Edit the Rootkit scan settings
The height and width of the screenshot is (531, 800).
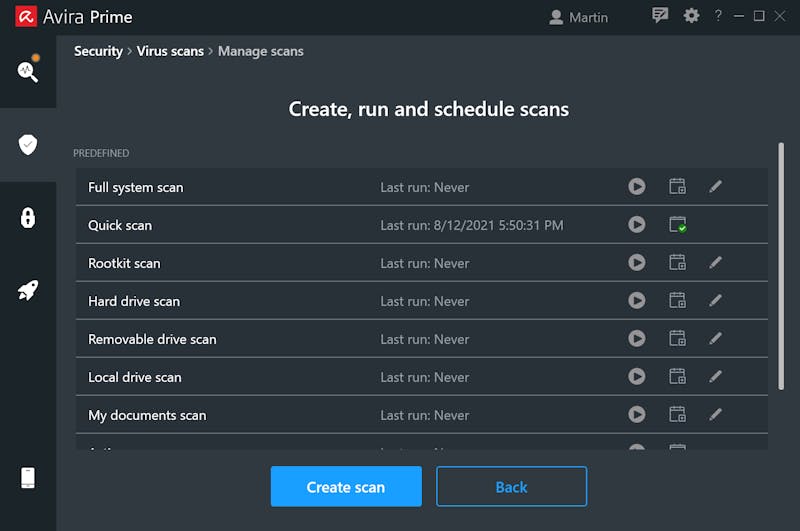pyautogui.click(x=715, y=263)
